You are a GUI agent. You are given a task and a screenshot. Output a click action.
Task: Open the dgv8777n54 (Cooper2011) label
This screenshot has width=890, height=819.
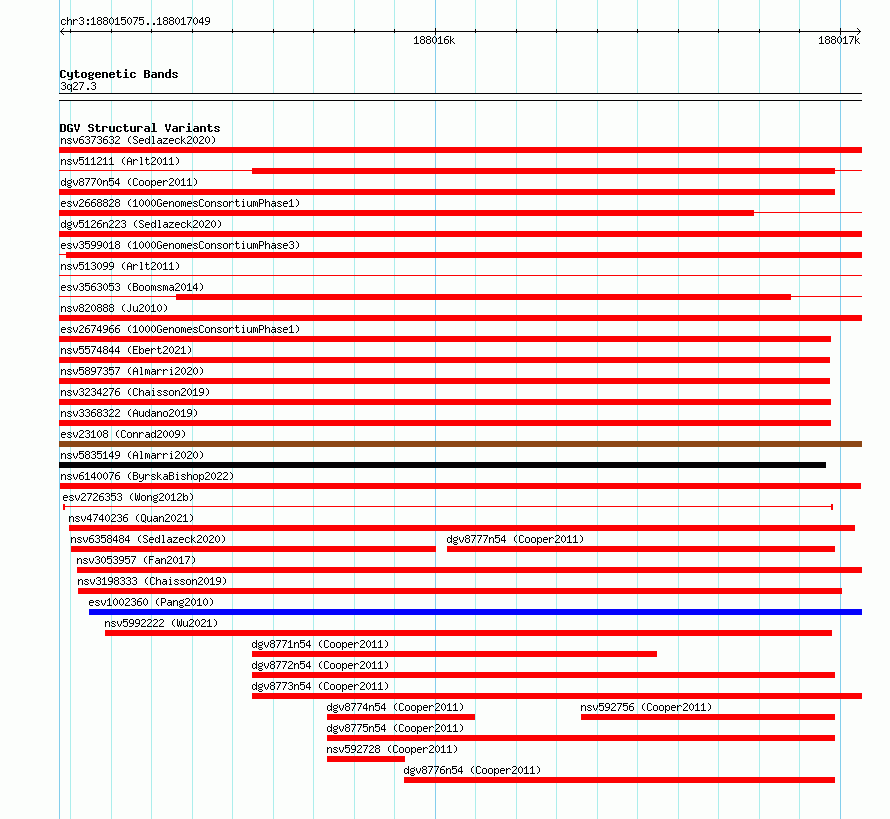(515, 539)
